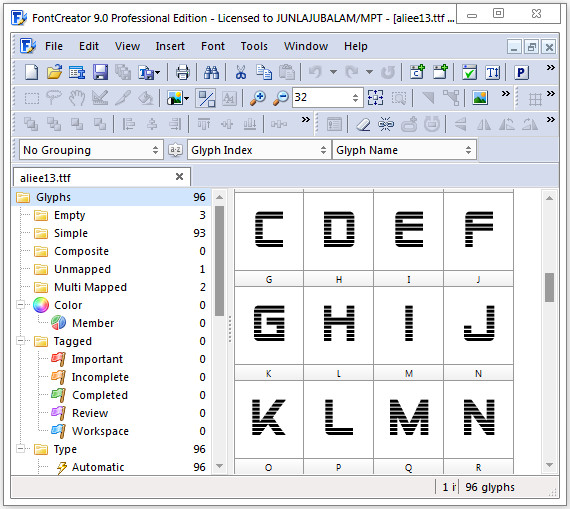Open the Glyph Index dropdown

tap(259, 150)
